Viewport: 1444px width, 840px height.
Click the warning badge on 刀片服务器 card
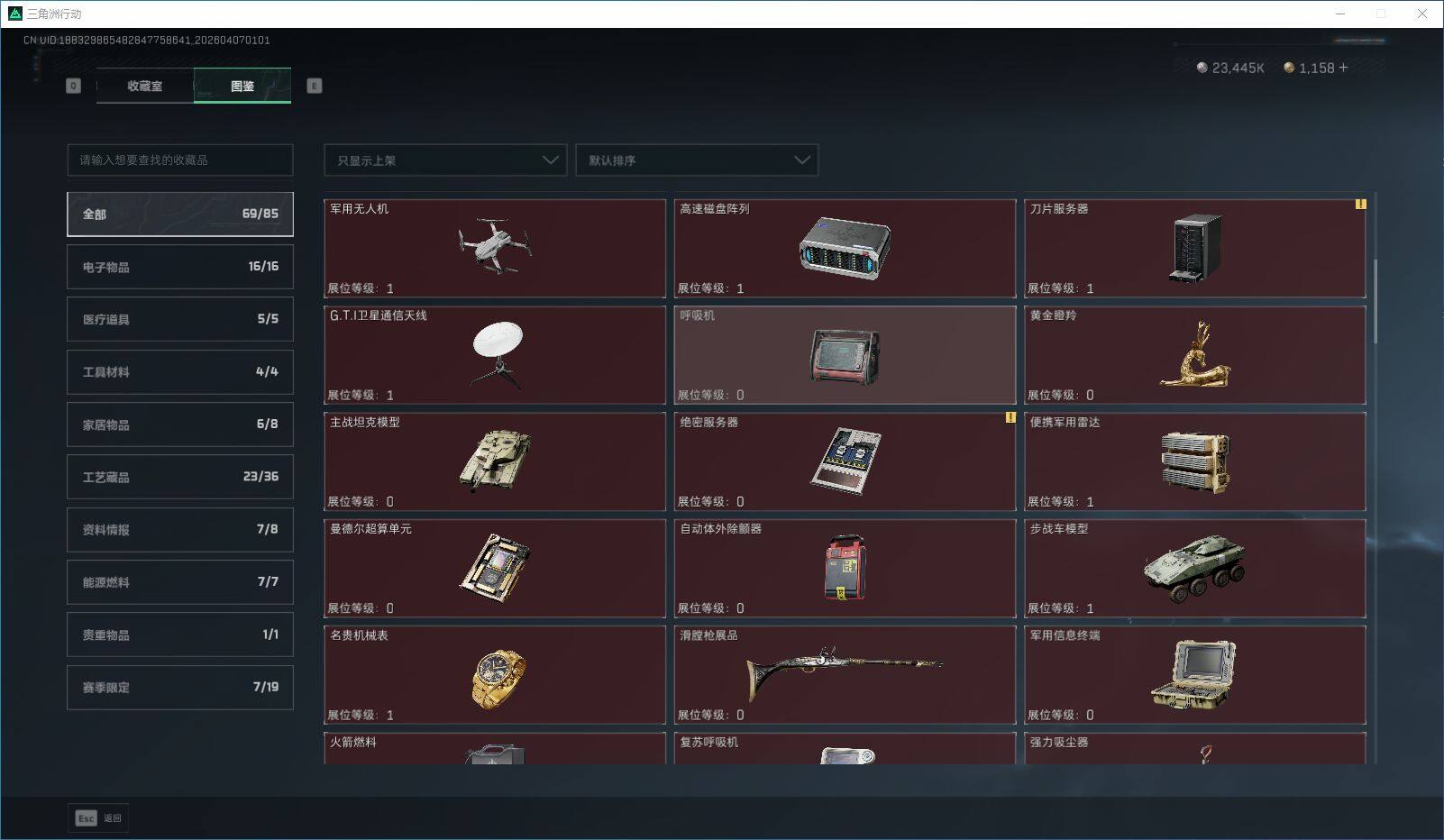[x=1360, y=205]
